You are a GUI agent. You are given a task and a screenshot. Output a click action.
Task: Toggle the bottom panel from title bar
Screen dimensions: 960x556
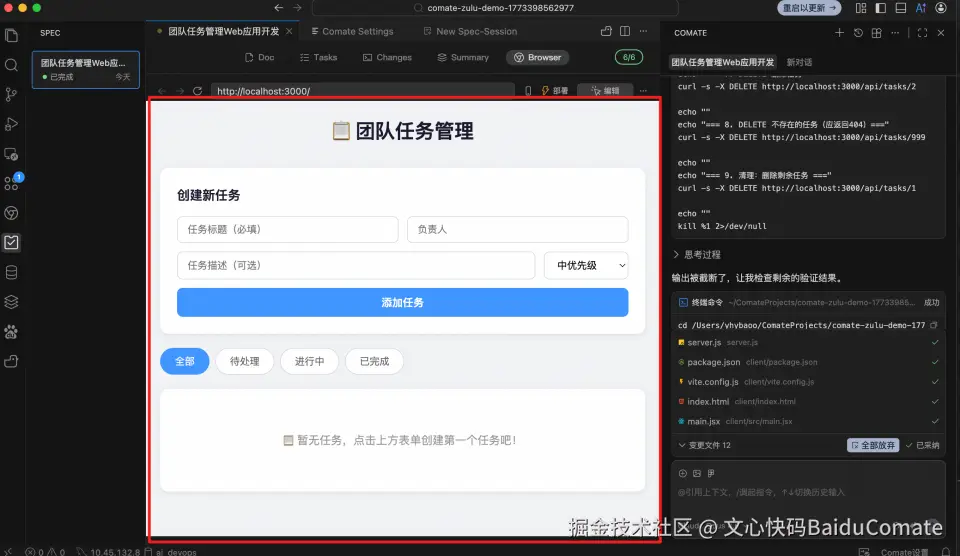901,8
